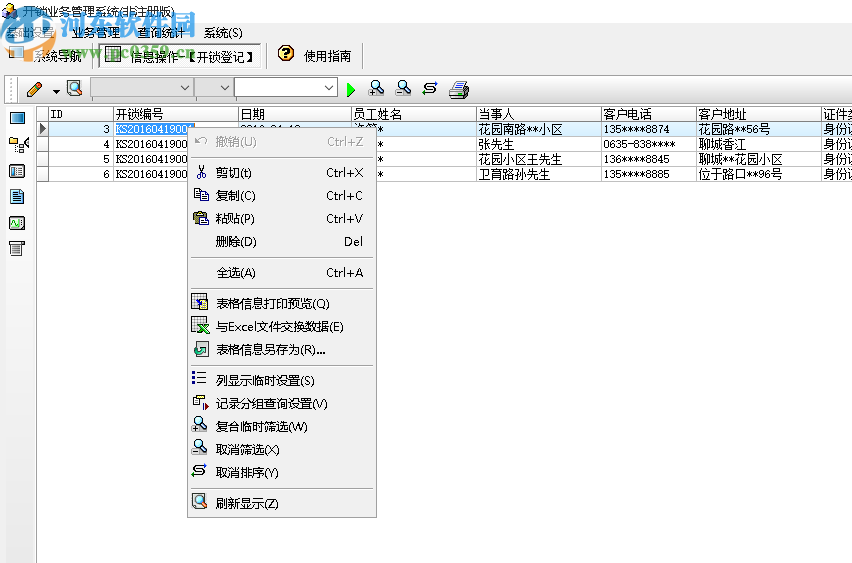
Task: Open the first field combo box
Action: pos(142,87)
